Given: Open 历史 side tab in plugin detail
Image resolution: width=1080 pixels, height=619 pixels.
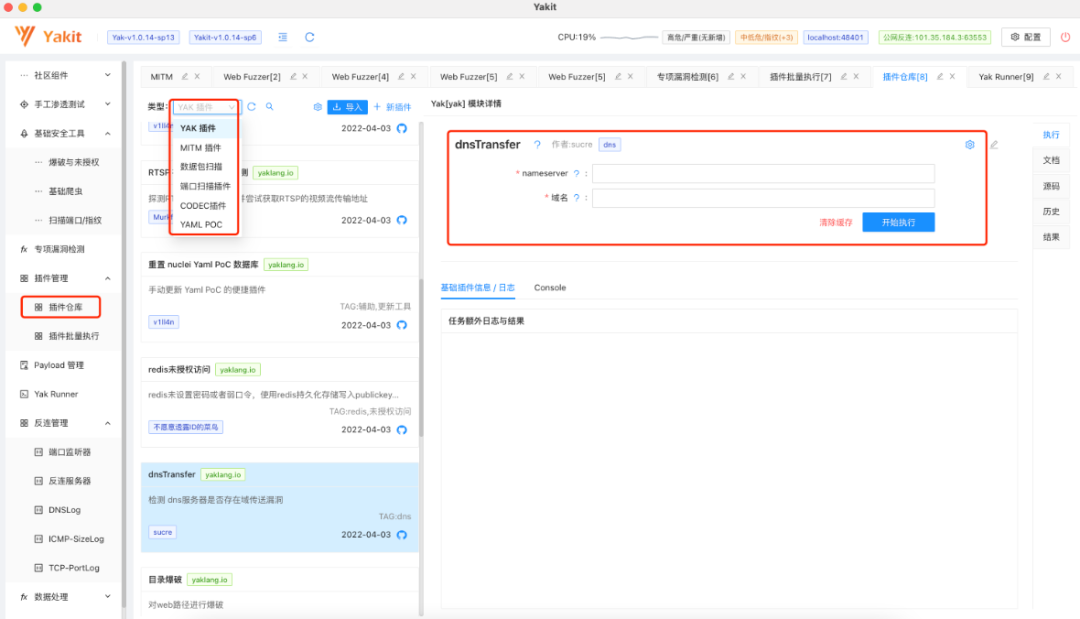Looking at the screenshot, I should [1051, 211].
